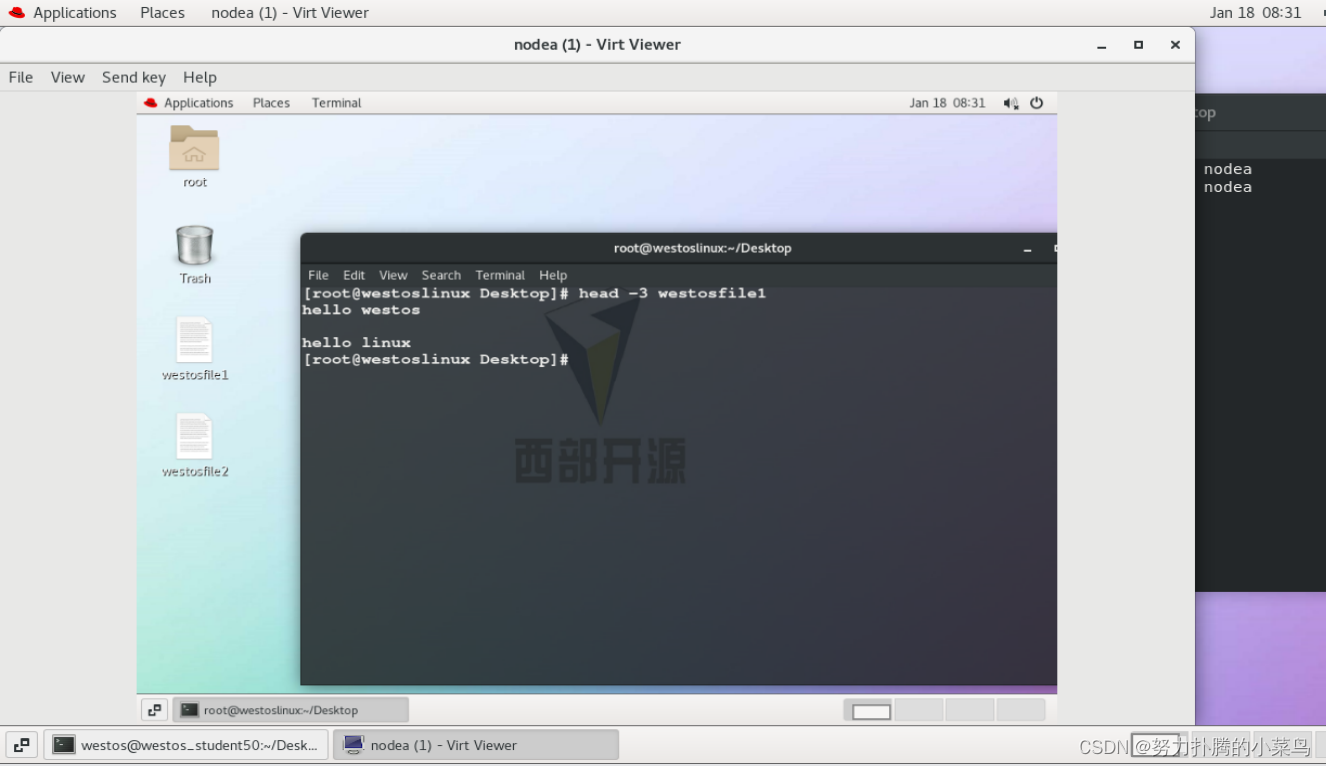
Task: Open the root home folder icon
Action: pos(194,148)
